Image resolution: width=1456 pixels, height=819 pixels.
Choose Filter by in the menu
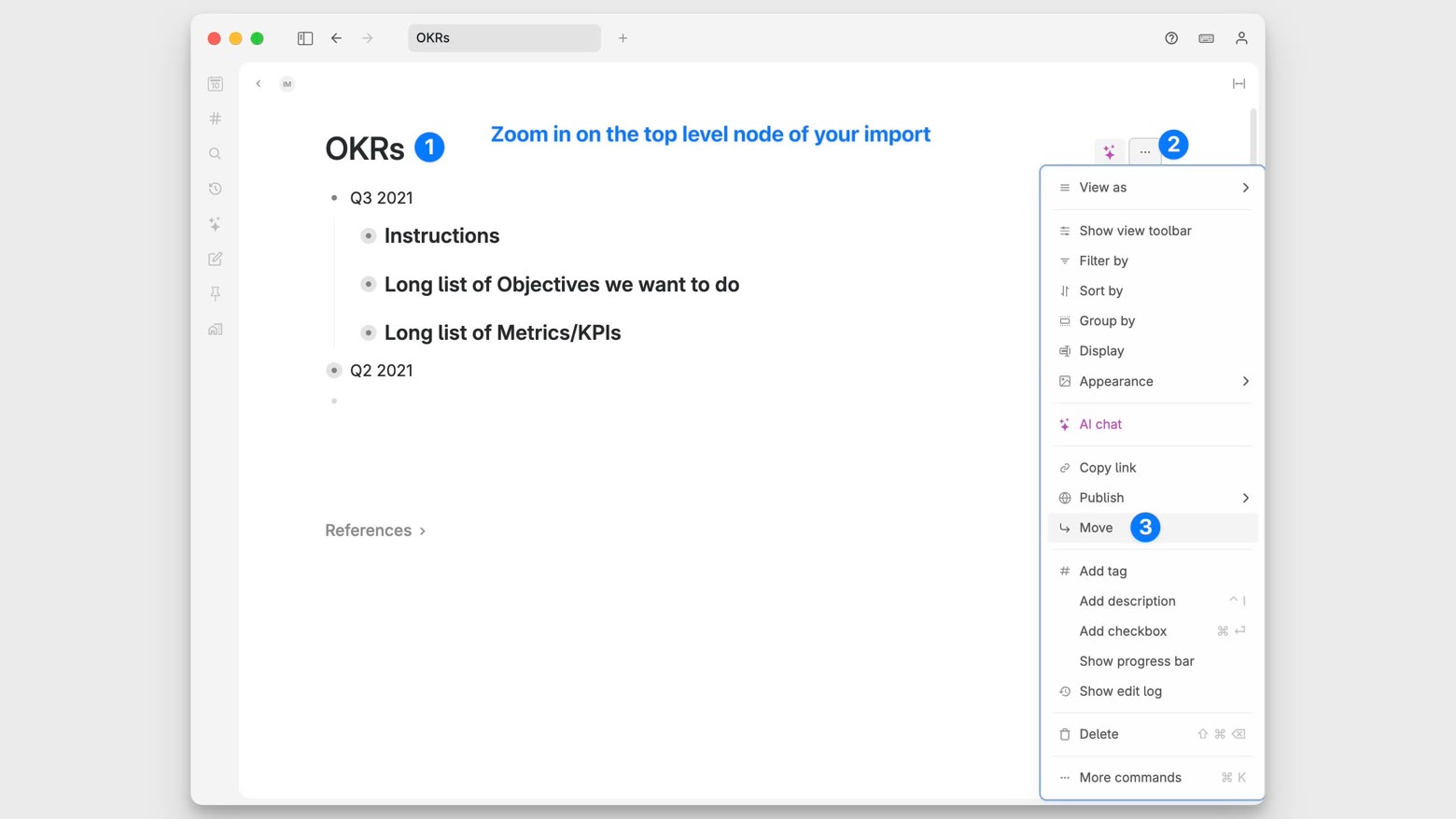point(1153,261)
